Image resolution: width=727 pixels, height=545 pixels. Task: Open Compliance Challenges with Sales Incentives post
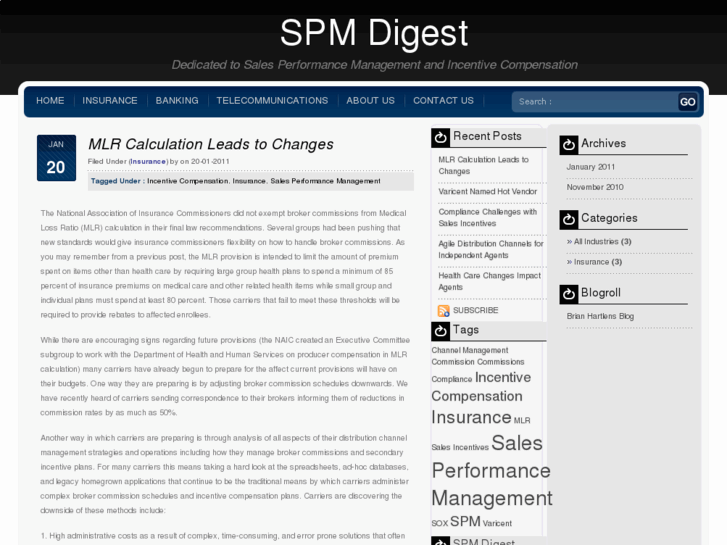click(488, 218)
